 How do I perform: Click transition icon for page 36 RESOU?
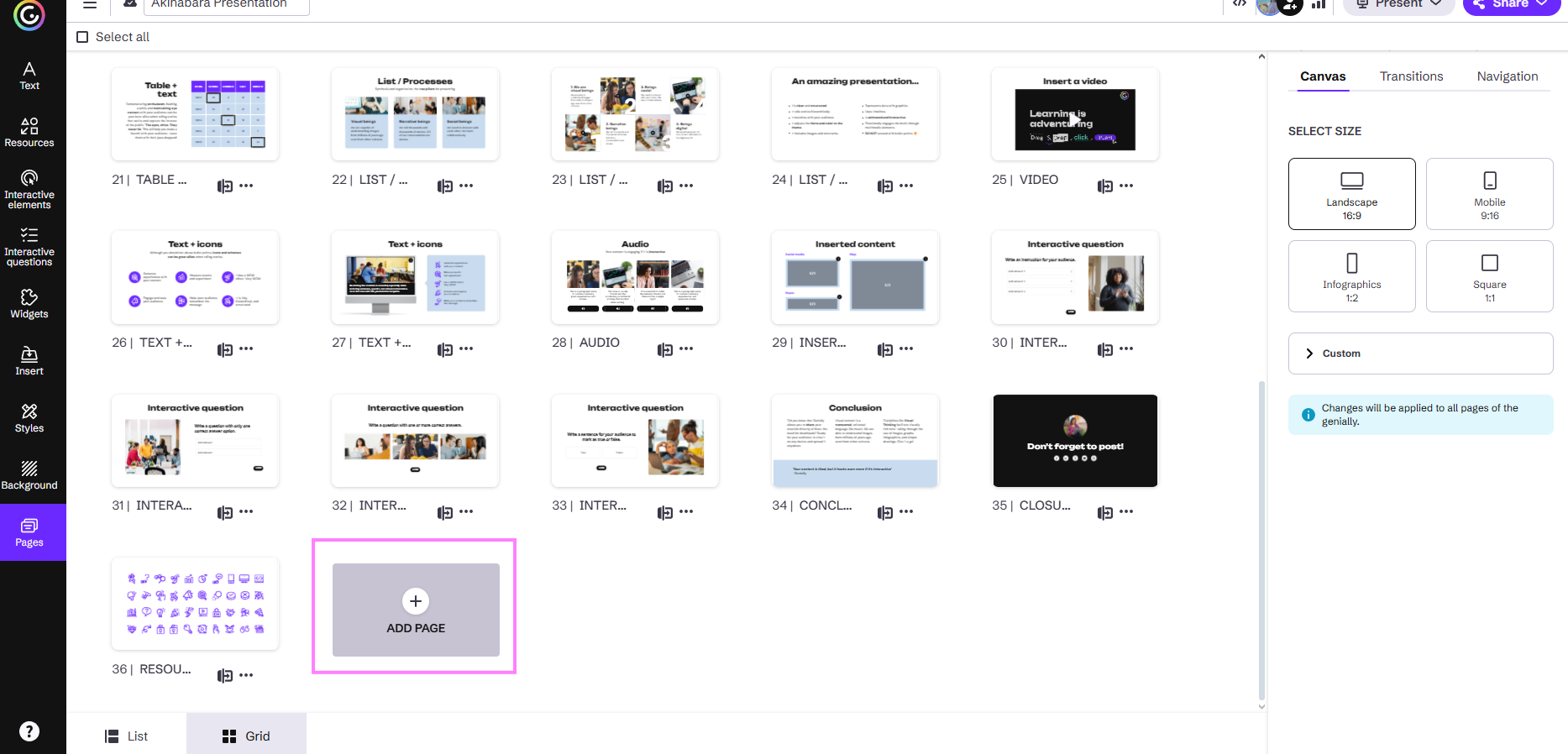224,675
